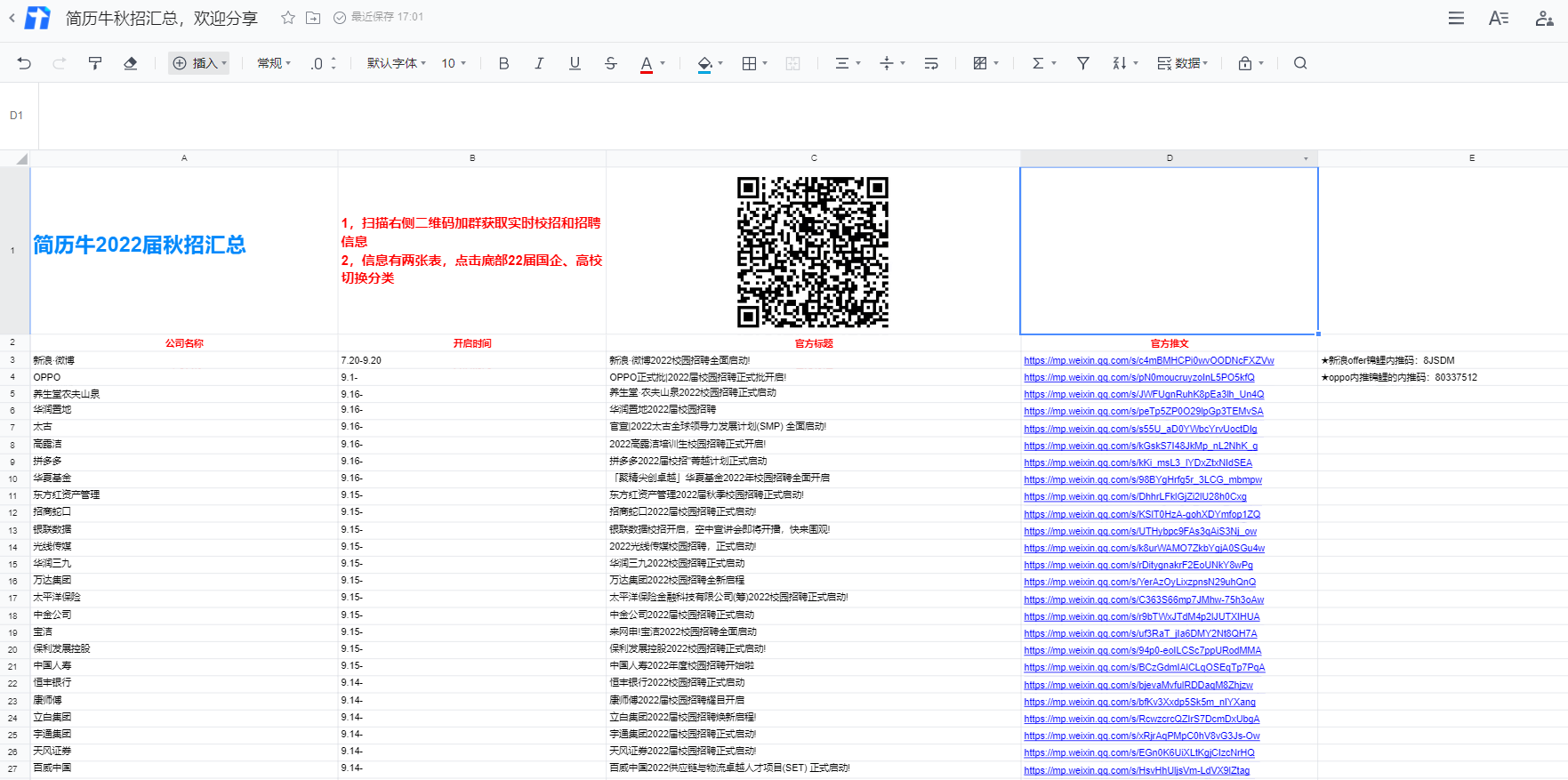This screenshot has width=1568, height=780.
Task: Click the horizontal alignment icon
Action: click(841, 63)
